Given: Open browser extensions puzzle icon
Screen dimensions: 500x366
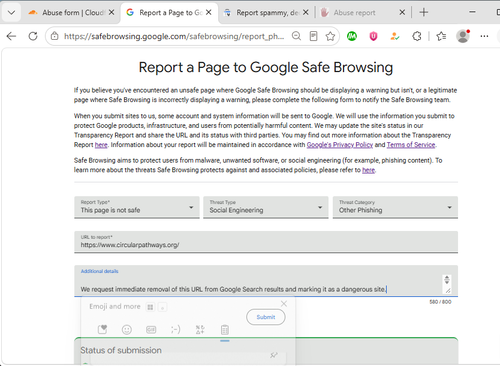Looking at the screenshot, I should [x=417, y=36].
